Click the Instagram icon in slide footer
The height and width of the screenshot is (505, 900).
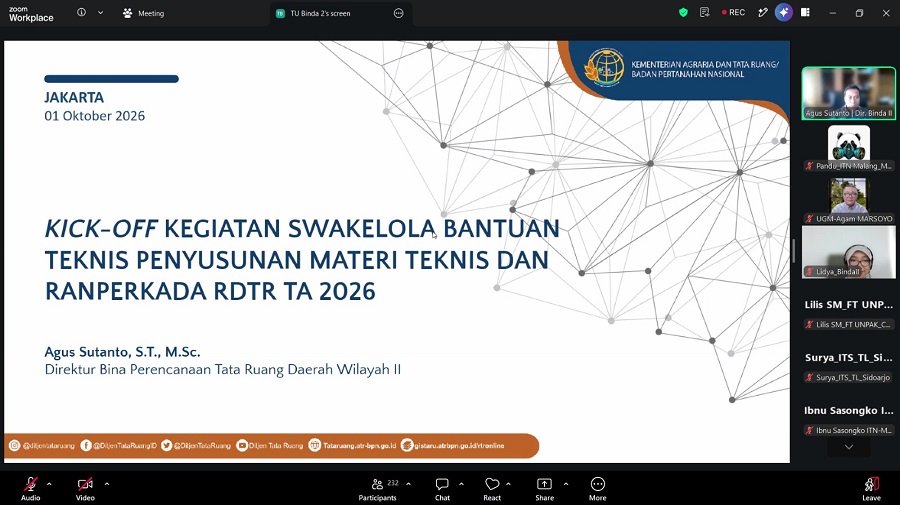pos(14,445)
